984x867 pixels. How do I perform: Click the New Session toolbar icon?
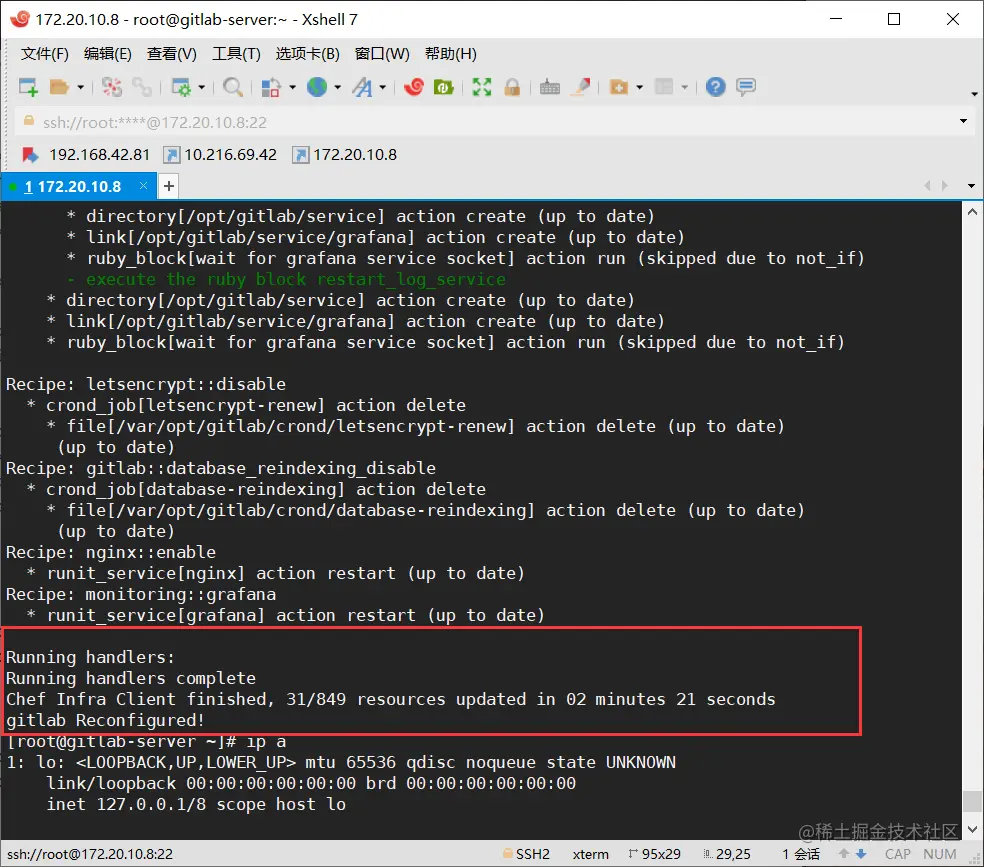pos(28,87)
